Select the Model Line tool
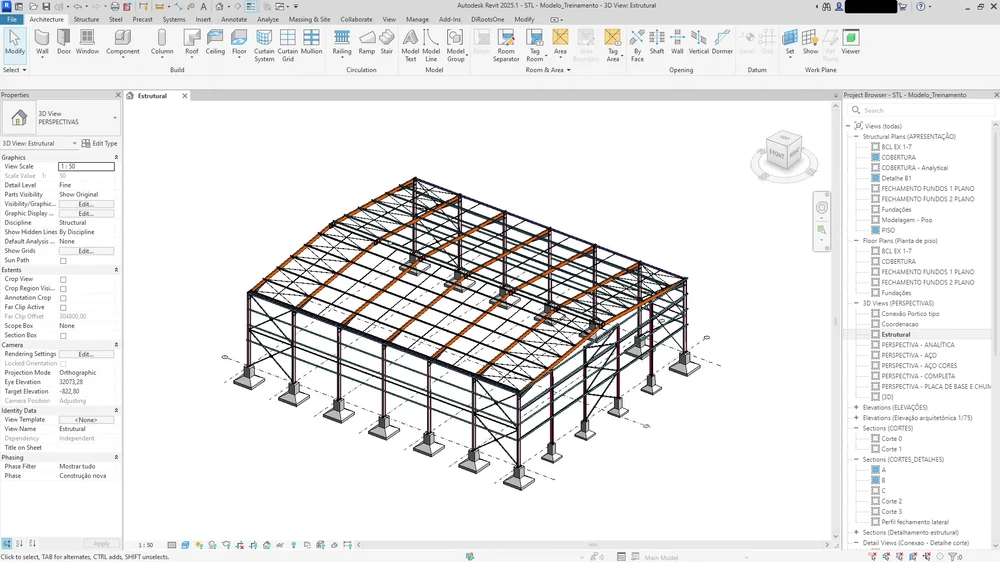Viewport: 1000px width, 562px height. [431, 46]
